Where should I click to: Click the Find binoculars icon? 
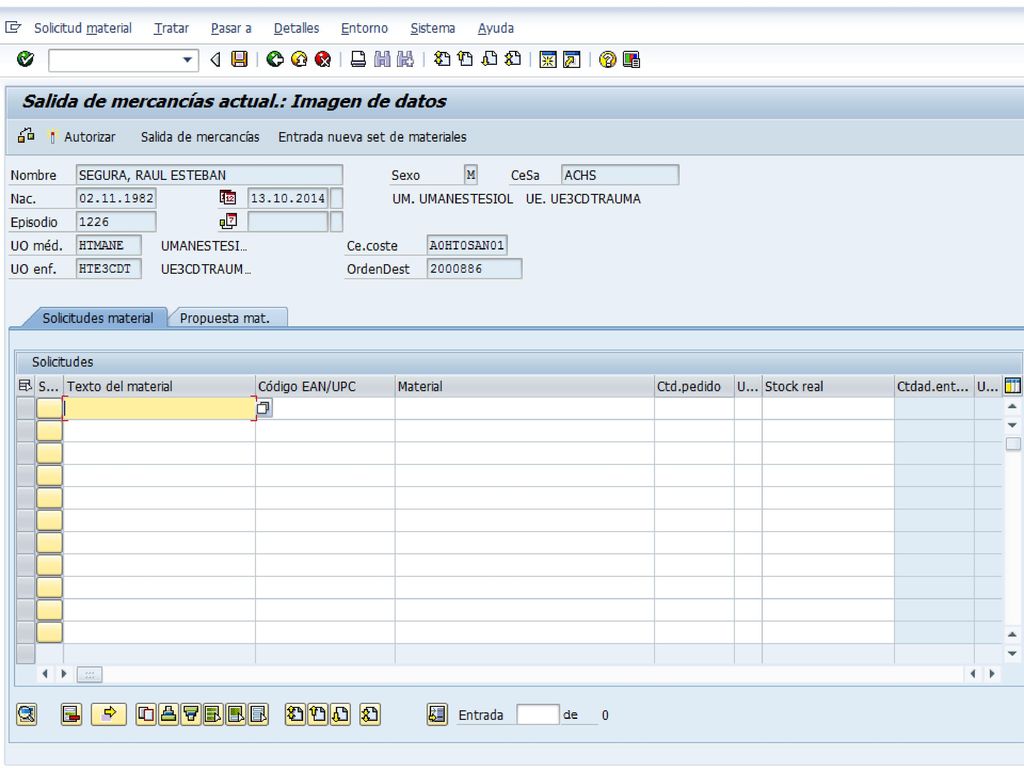[382, 59]
